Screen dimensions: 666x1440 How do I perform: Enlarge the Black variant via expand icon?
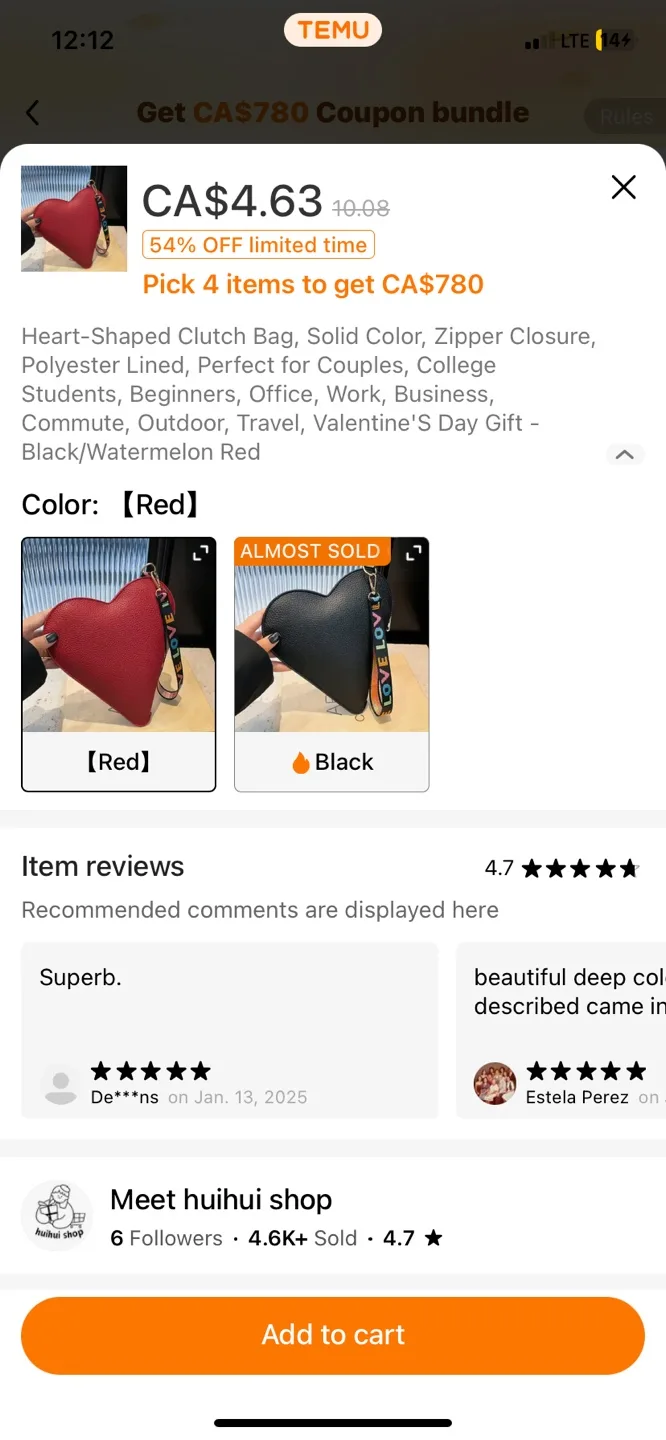tap(413, 552)
